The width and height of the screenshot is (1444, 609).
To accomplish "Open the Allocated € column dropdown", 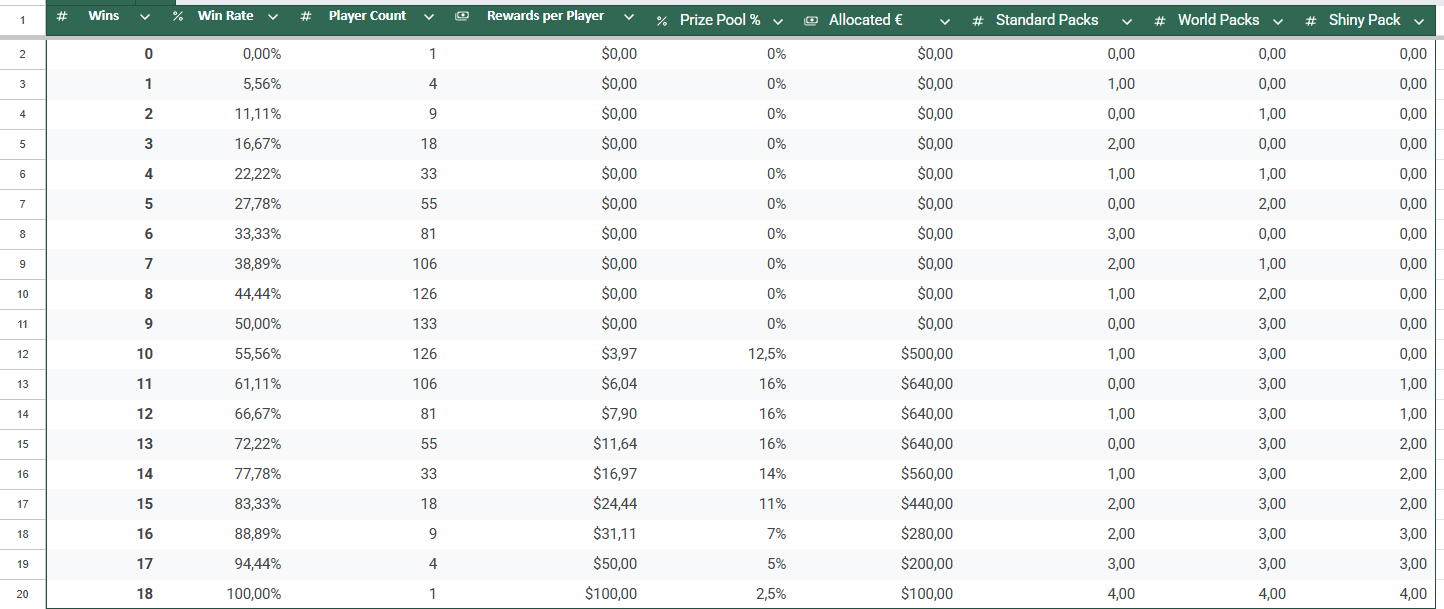I will pos(943,21).
